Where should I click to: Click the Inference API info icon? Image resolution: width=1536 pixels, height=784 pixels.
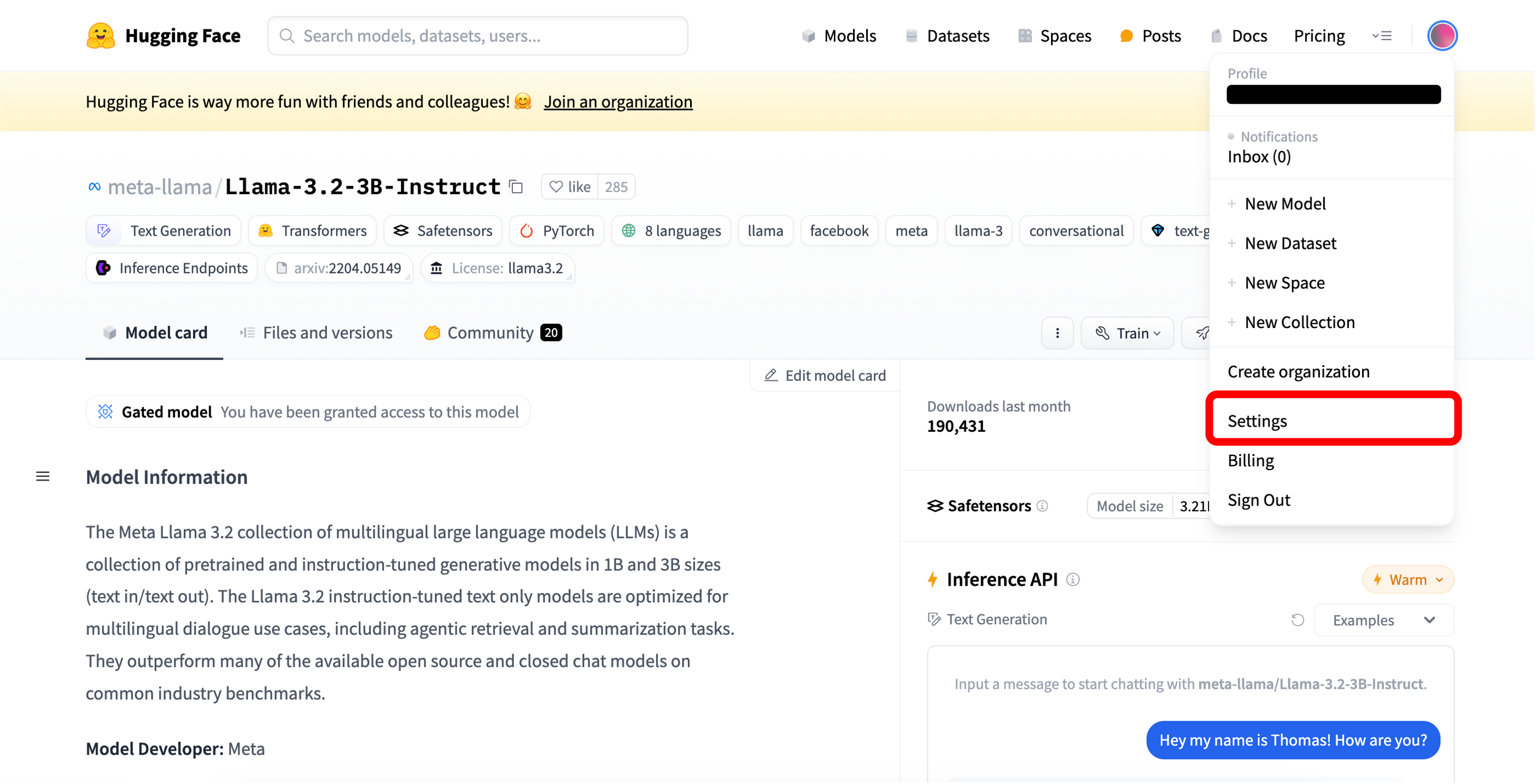(1073, 580)
